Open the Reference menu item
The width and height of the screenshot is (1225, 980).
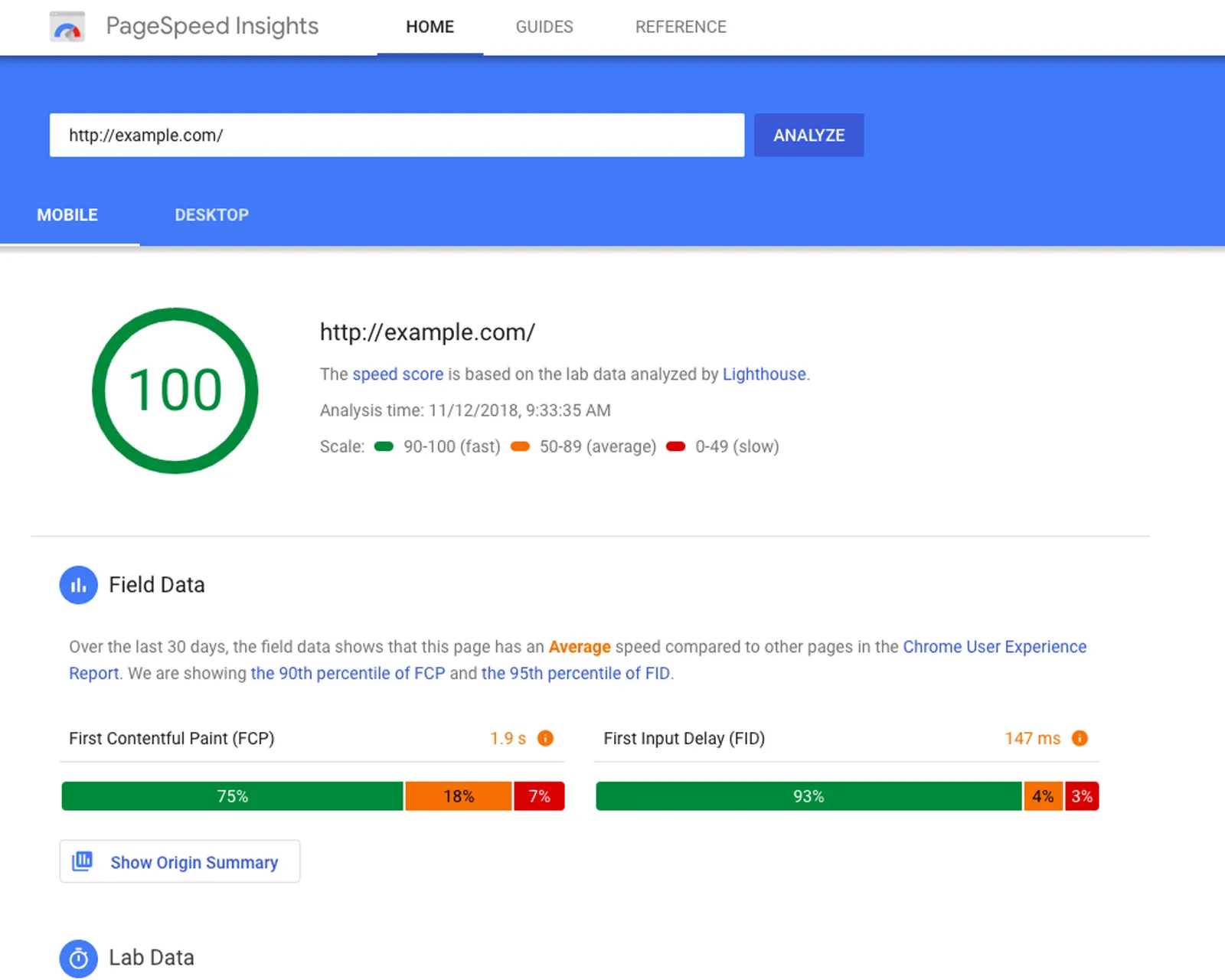(680, 27)
